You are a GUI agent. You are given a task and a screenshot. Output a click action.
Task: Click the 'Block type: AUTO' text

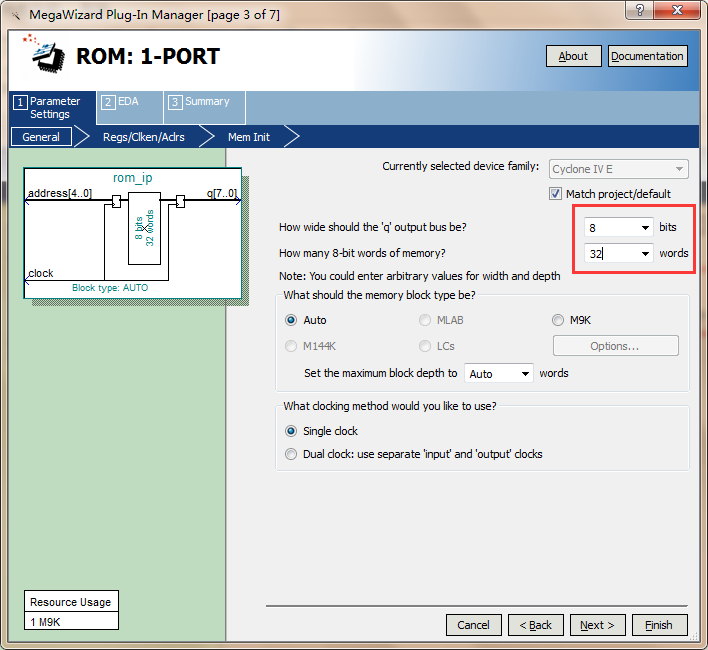coord(110,288)
